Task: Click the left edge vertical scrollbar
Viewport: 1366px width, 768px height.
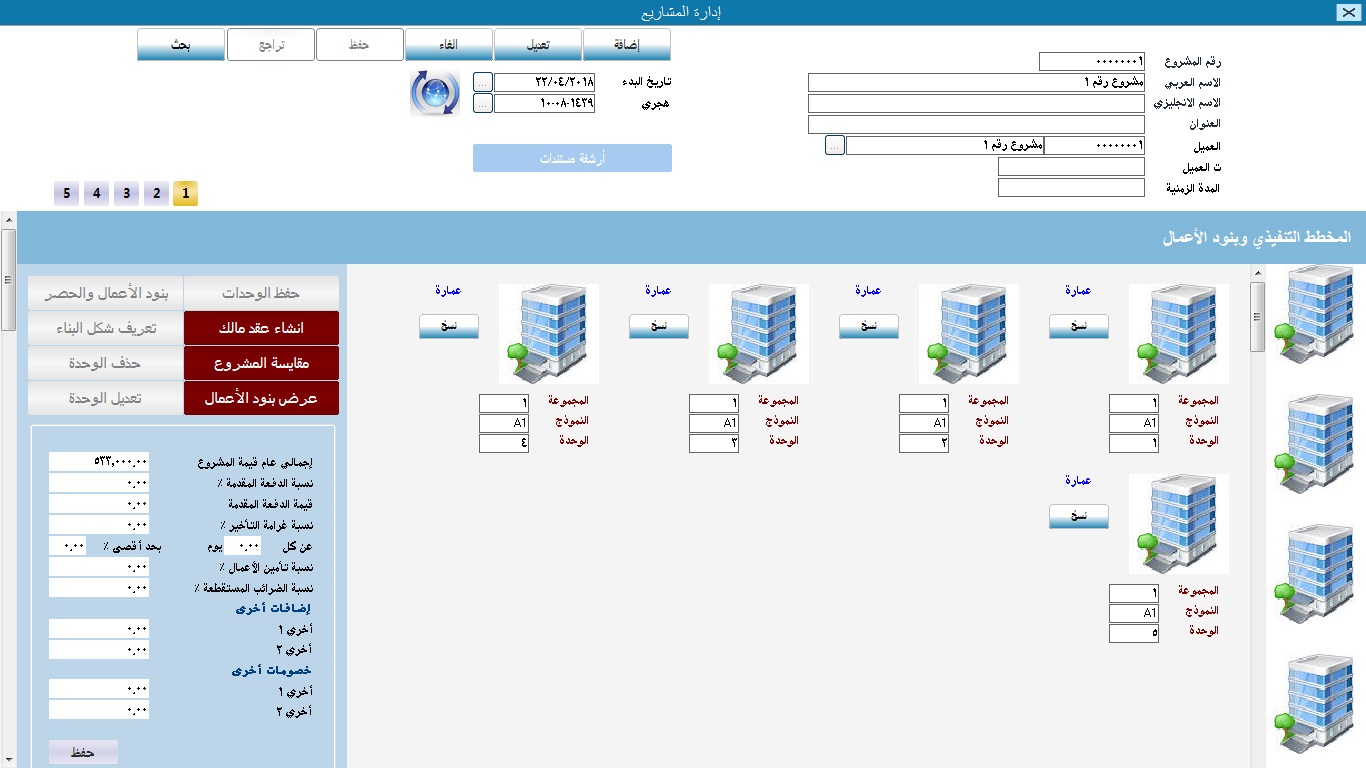Action: click(x=8, y=490)
